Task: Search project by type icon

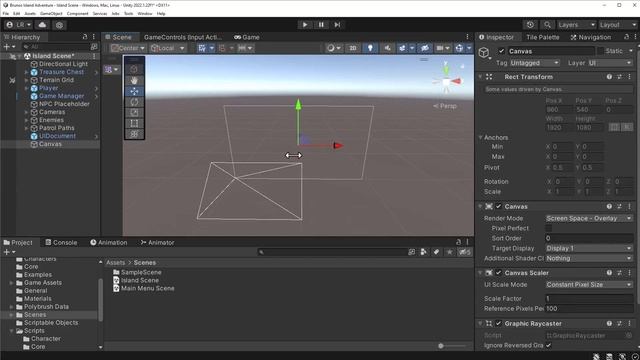Action: click(424, 252)
